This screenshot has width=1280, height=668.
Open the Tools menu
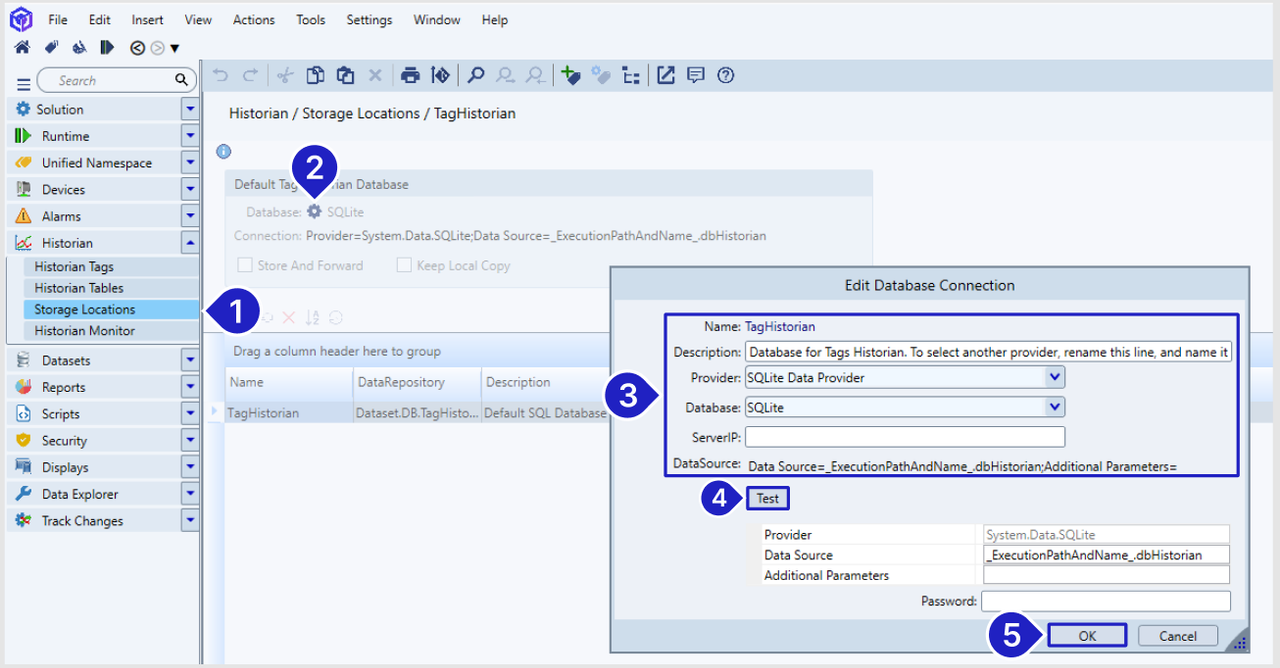310,20
